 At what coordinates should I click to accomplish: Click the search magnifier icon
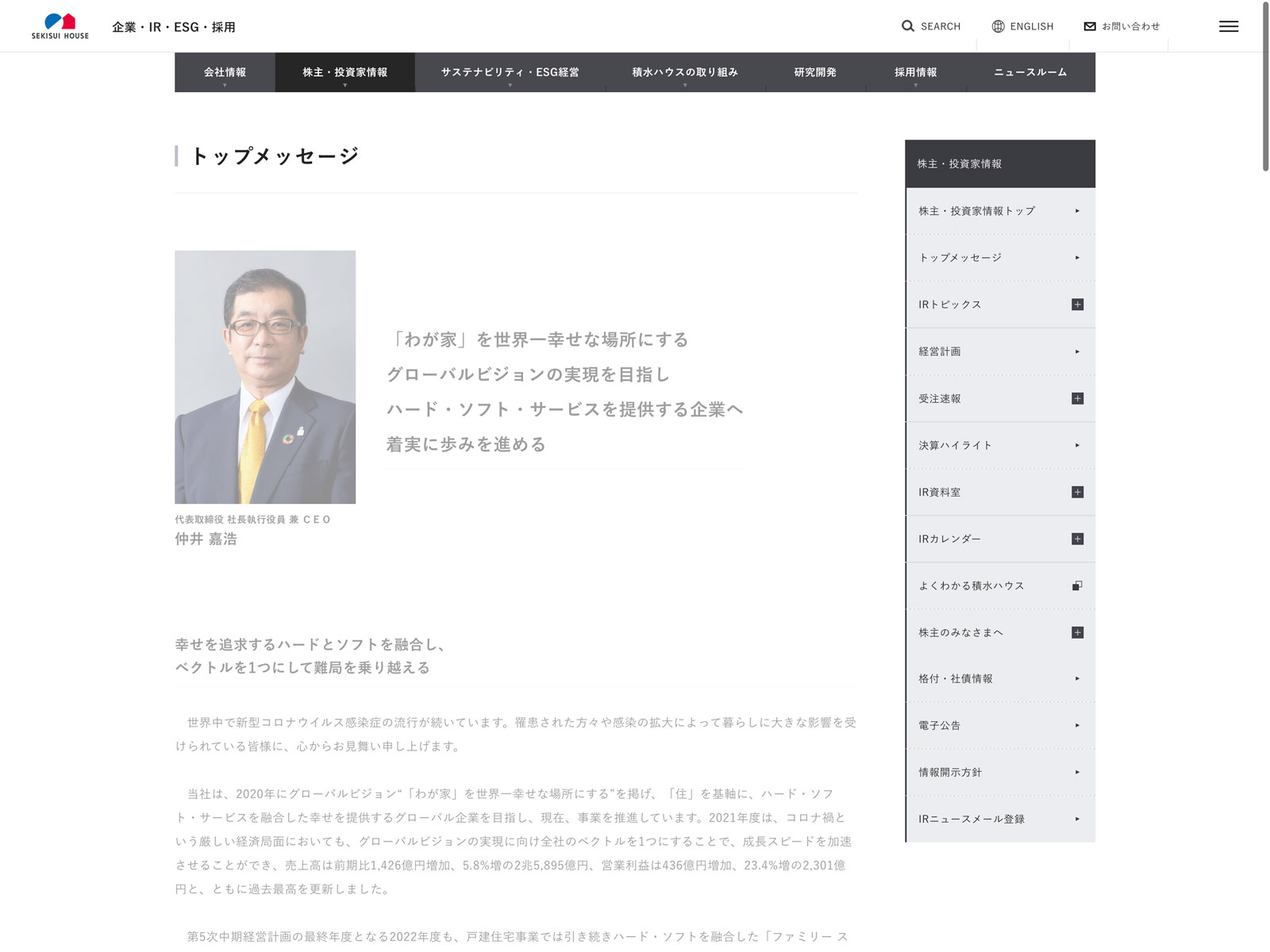(907, 26)
